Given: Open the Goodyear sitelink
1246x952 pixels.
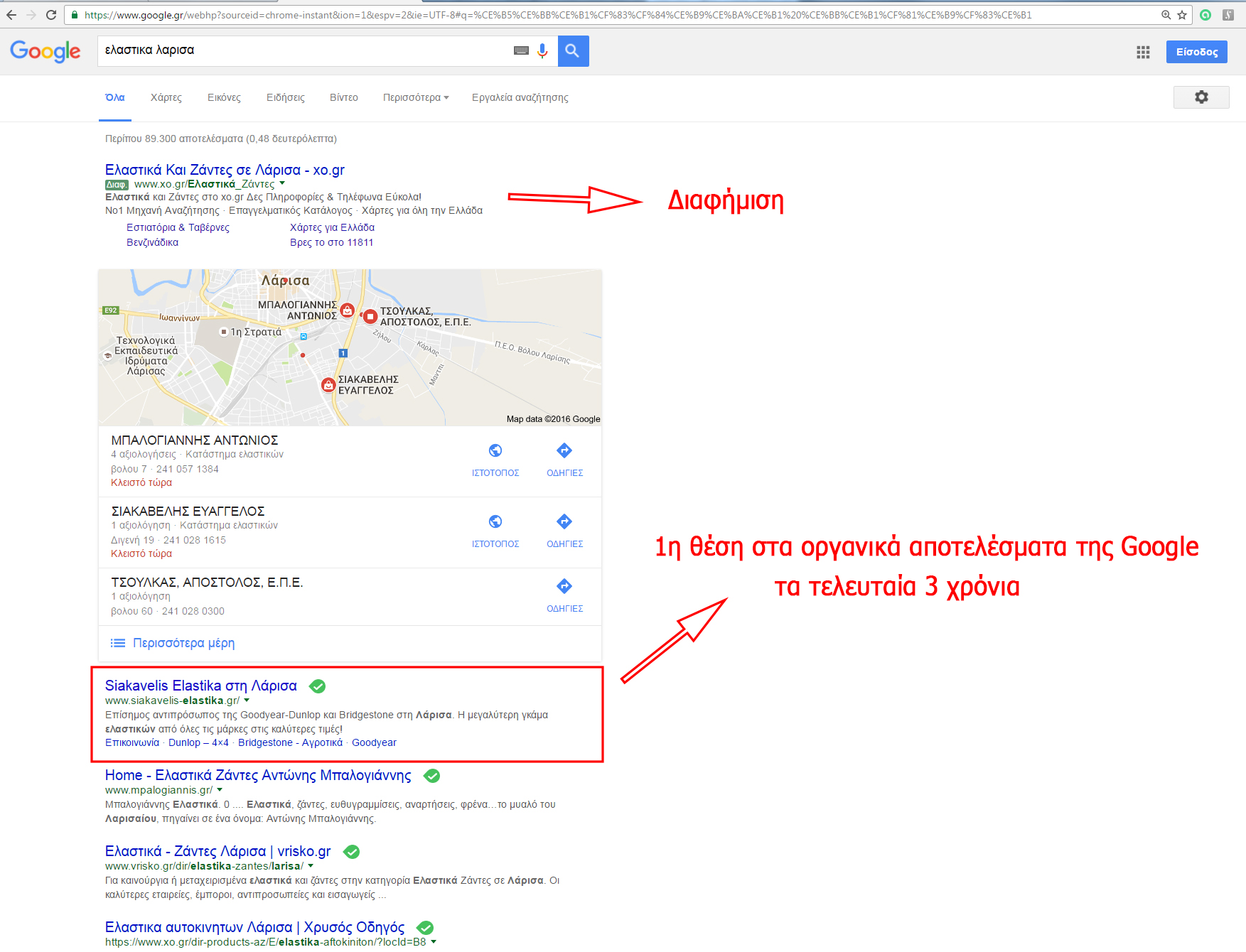Looking at the screenshot, I should (374, 742).
